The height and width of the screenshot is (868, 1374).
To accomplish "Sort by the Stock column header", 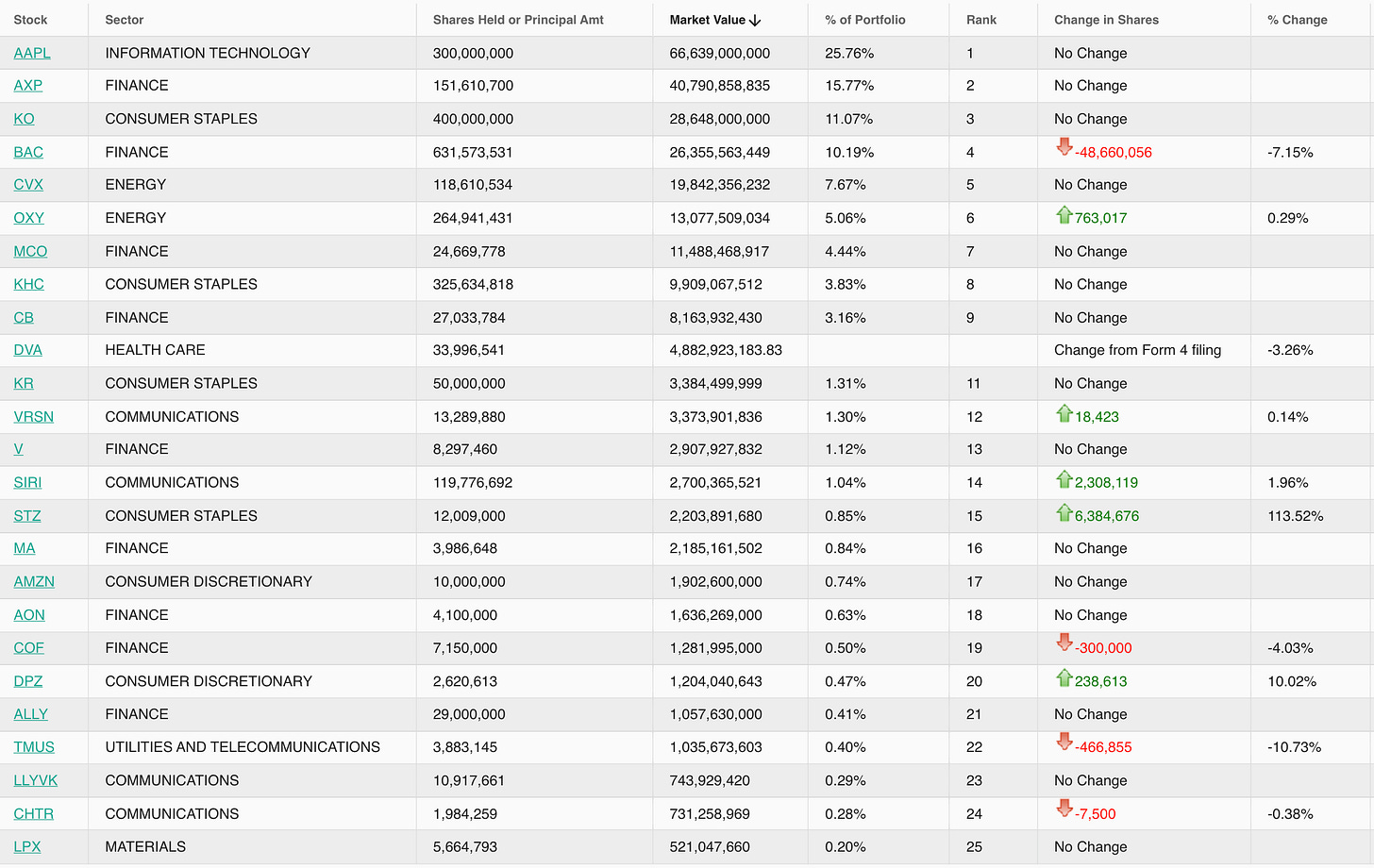I will [30, 20].
